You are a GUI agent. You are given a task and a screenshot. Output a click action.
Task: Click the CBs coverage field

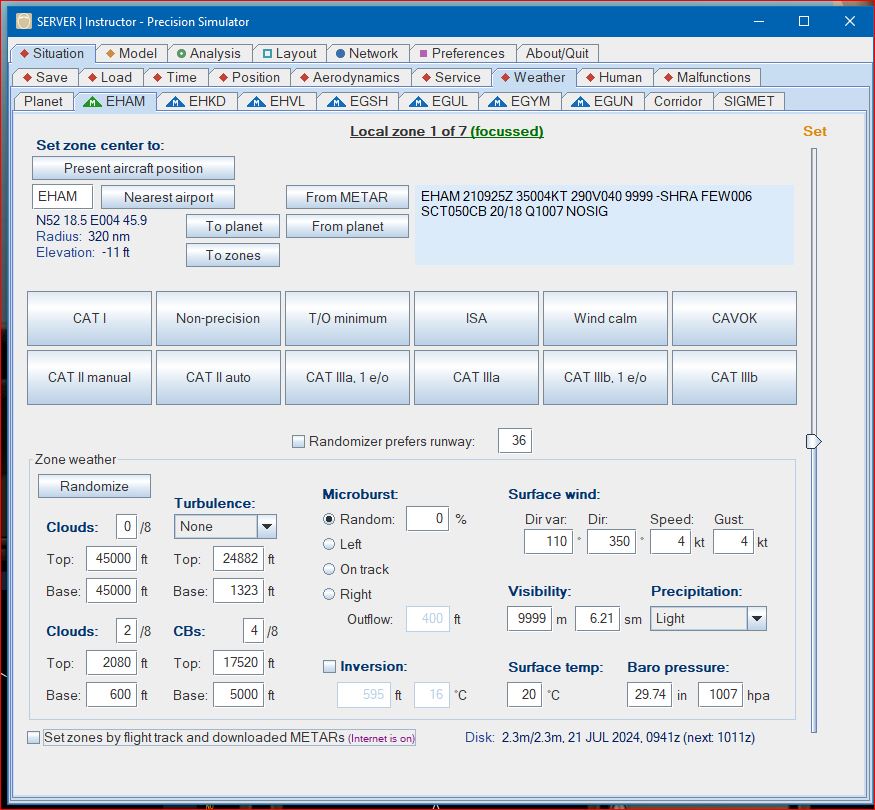253,631
